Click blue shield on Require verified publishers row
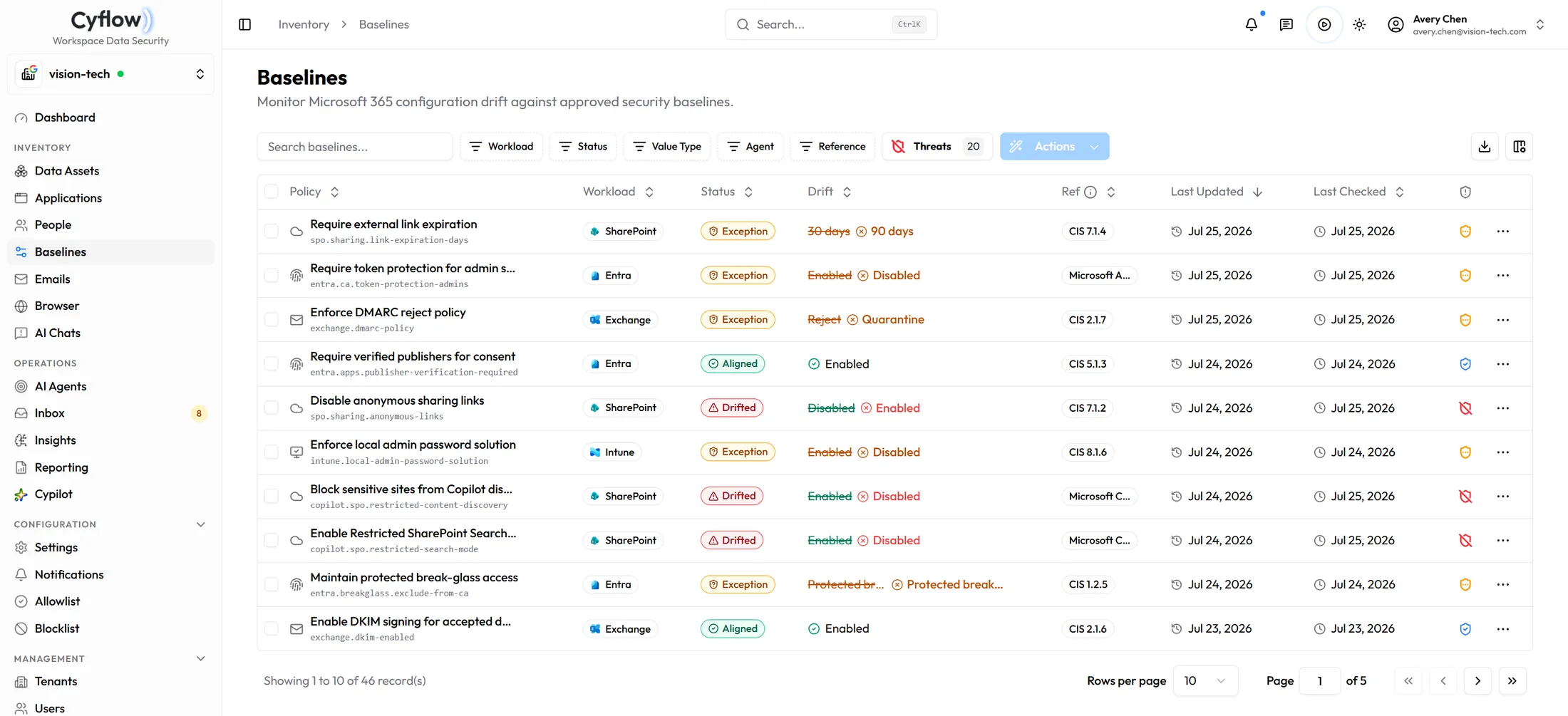The height and width of the screenshot is (716, 1568). 1465,363
